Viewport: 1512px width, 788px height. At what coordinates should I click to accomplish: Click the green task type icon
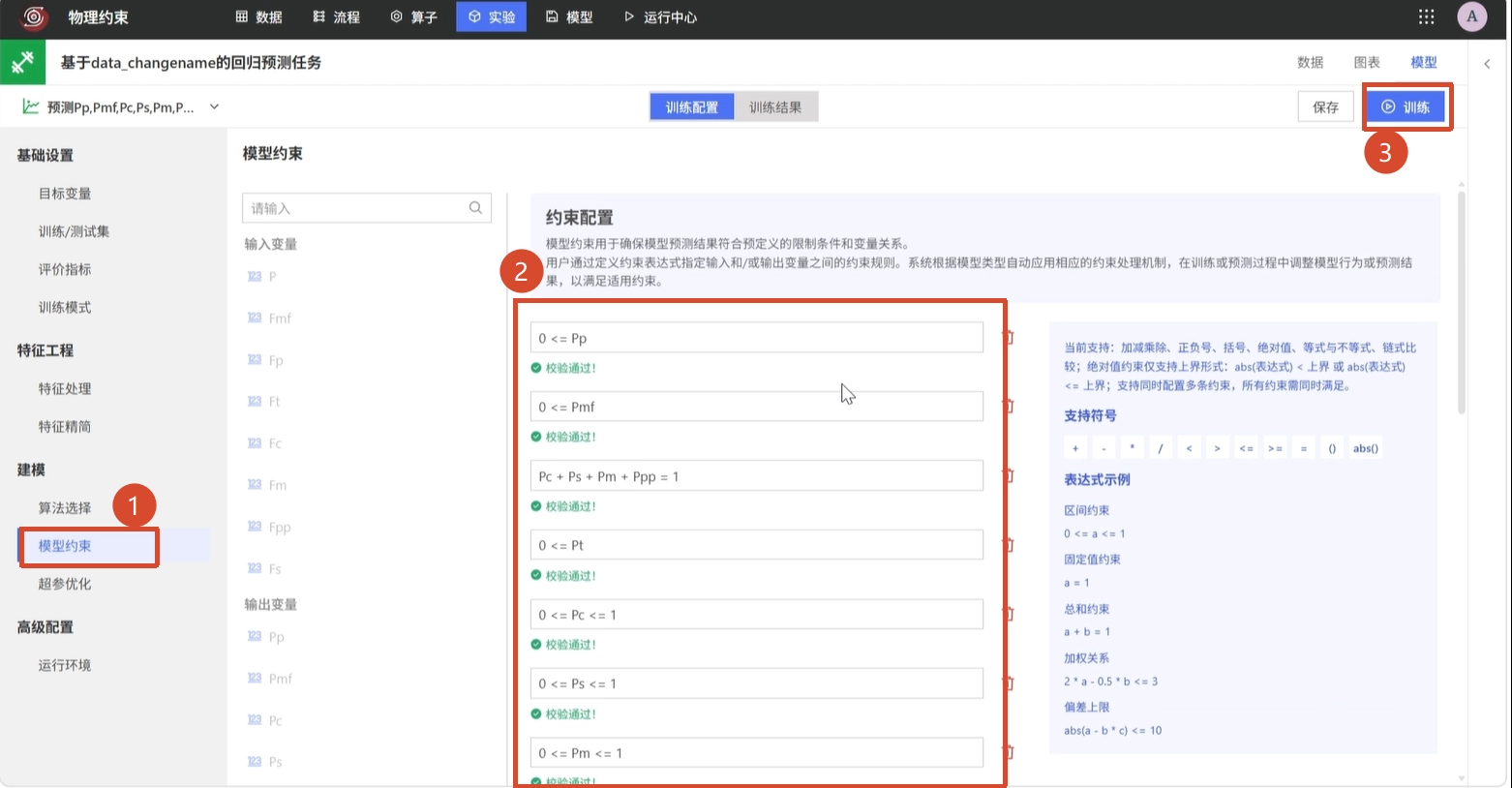[x=22, y=63]
